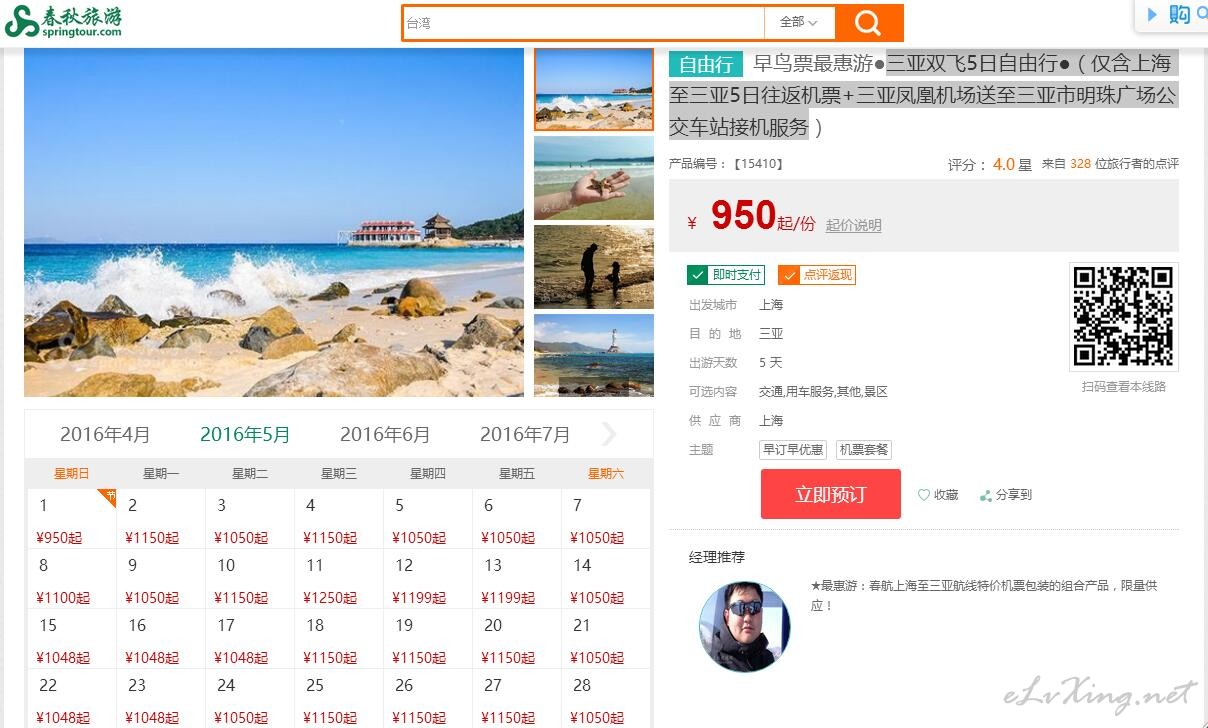Screen dimensions: 1208x728
Task: Select May 12 in the calendar
Action: coord(428,579)
